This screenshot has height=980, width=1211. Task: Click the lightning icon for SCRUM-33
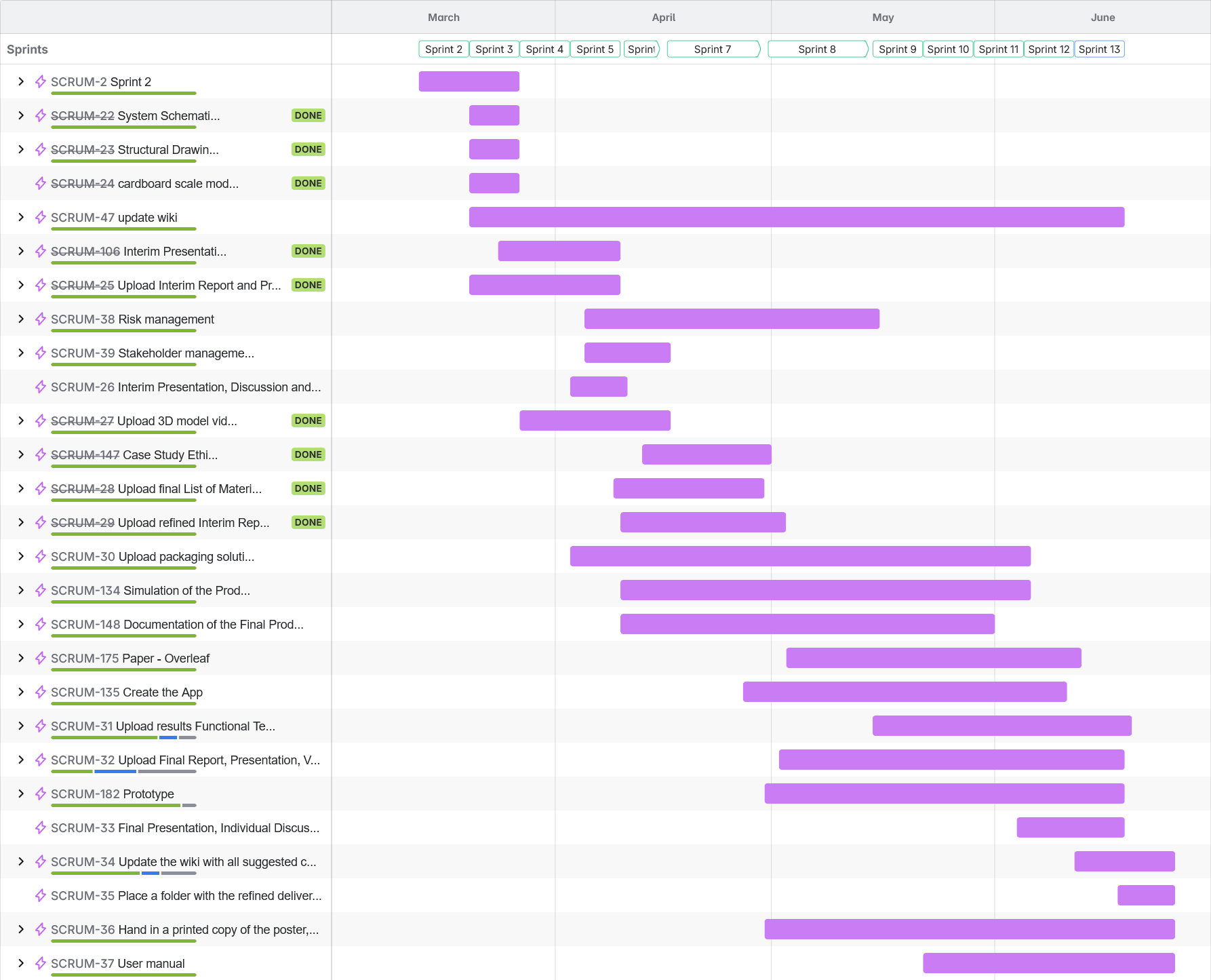[41, 827]
